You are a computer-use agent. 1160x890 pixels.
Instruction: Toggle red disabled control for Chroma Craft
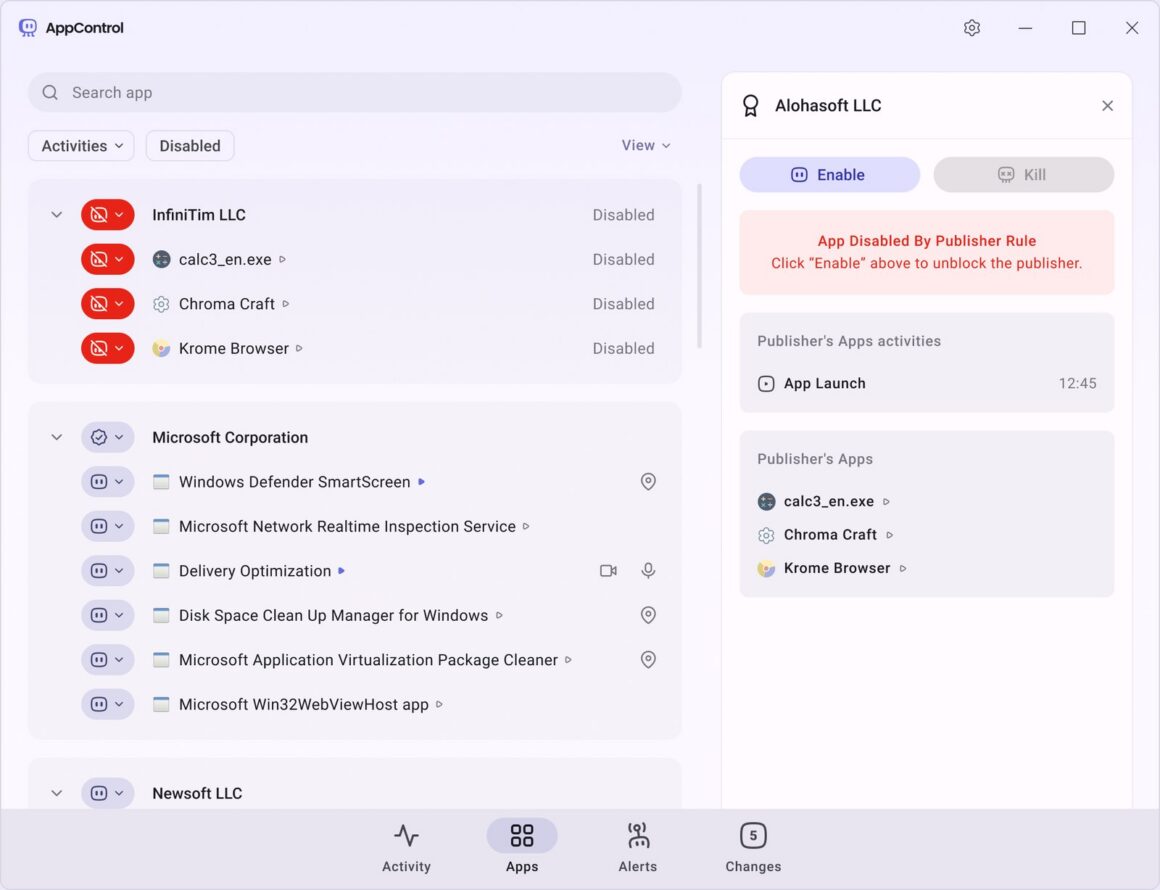[x=107, y=304]
